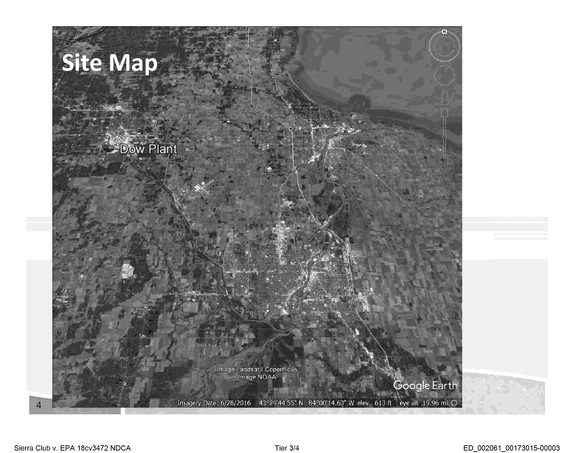The image size is (574, 453).
Task: Click the Tier 3/4 footer text
Action: click(x=287, y=448)
